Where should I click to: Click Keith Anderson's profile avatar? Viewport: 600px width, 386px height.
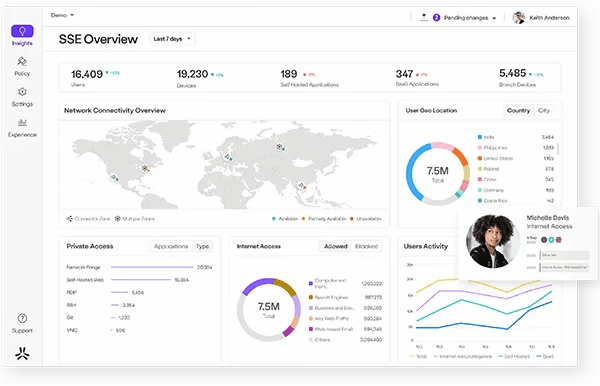[x=518, y=18]
